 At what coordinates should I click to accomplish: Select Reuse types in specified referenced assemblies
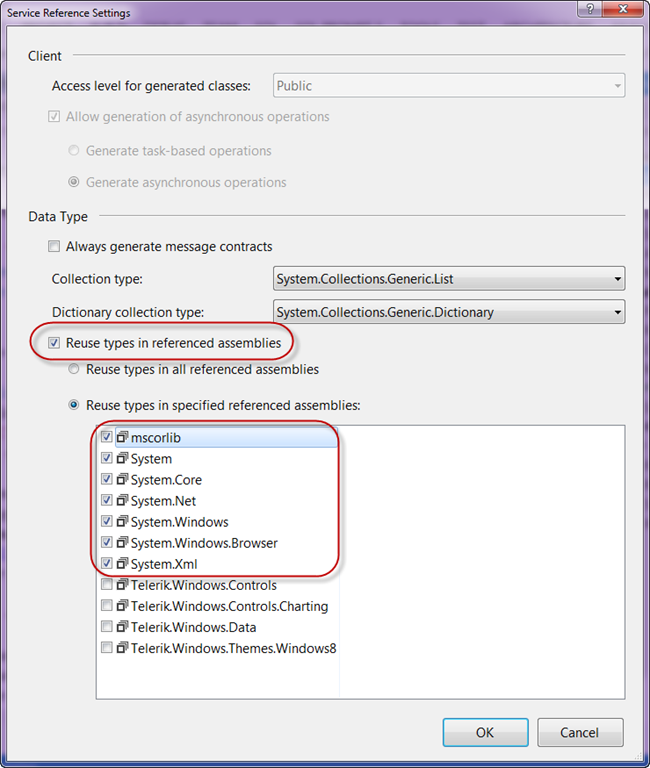74,405
